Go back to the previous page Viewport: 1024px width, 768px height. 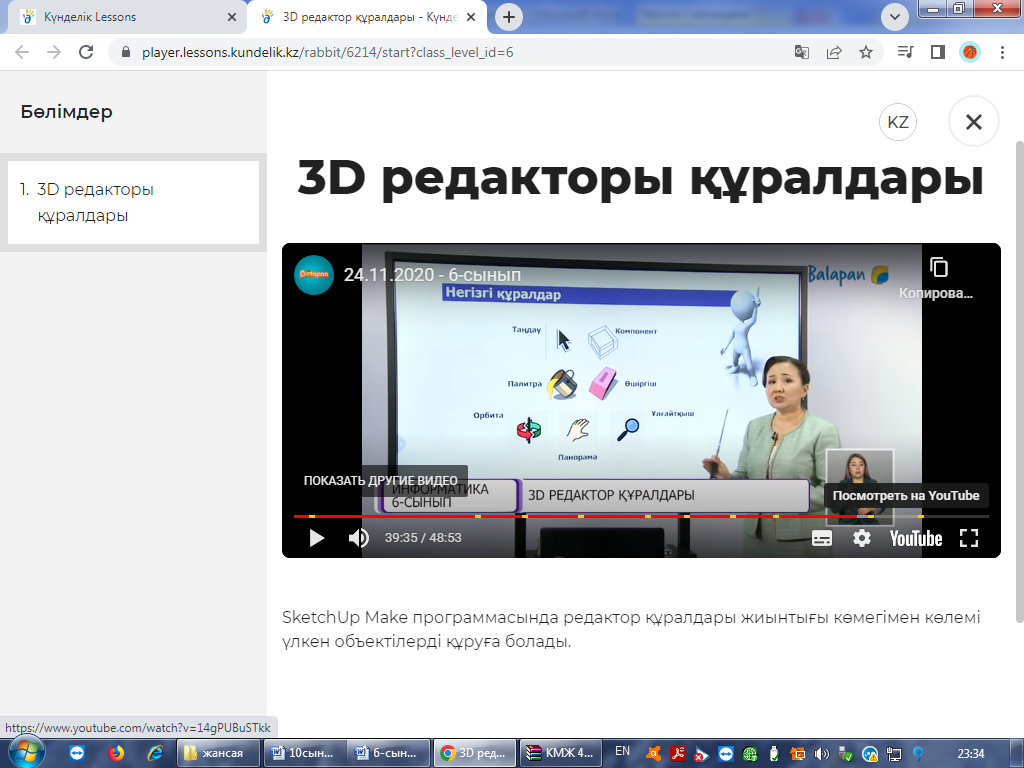pyautogui.click(x=22, y=52)
